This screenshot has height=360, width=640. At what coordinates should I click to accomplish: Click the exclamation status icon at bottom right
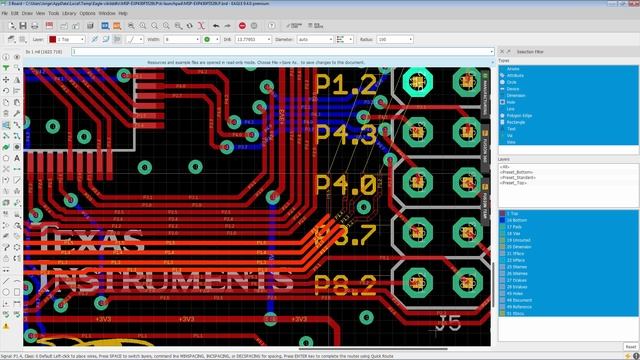[636, 357]
